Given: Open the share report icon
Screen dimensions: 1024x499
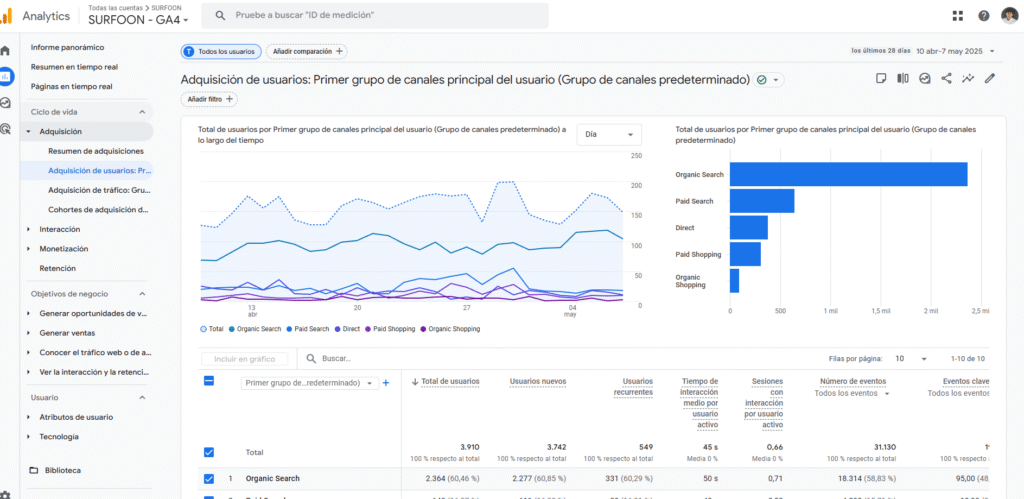Looking at the screenshot, I should [x=947, y=78].
